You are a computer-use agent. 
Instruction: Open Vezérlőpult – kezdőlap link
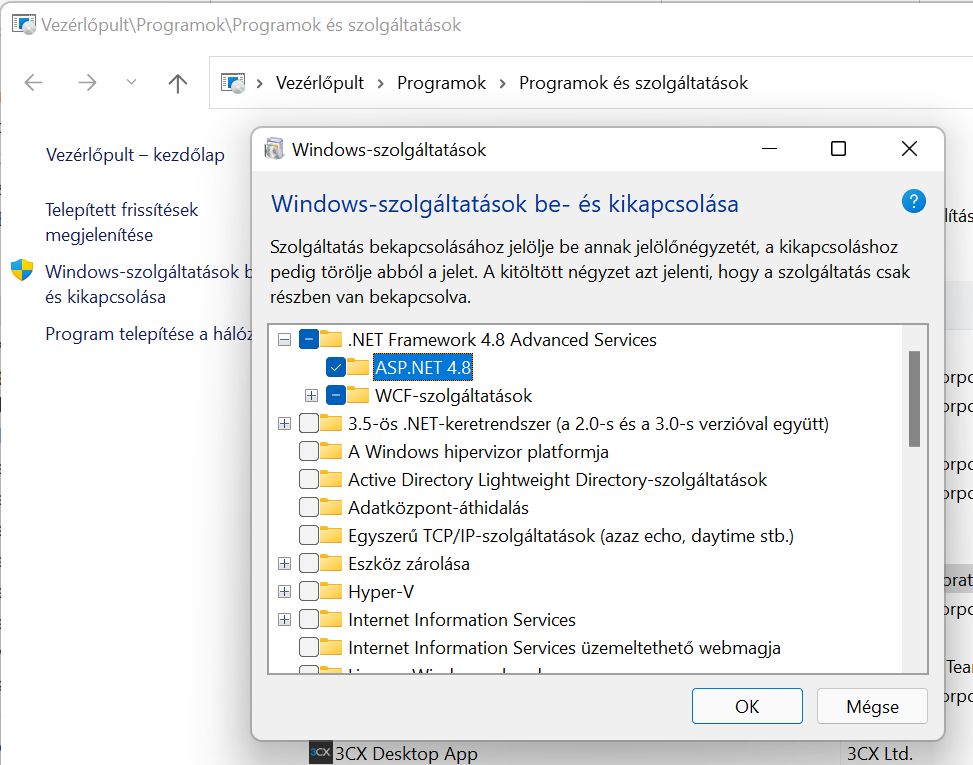coord(135,154)
